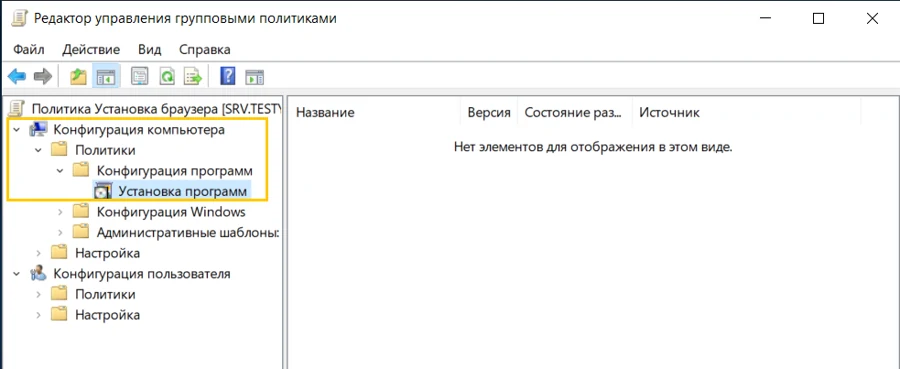Click the Конфигурация программ folder icon
This screenshot has width=900, height=369.
[x=82, y=170]
